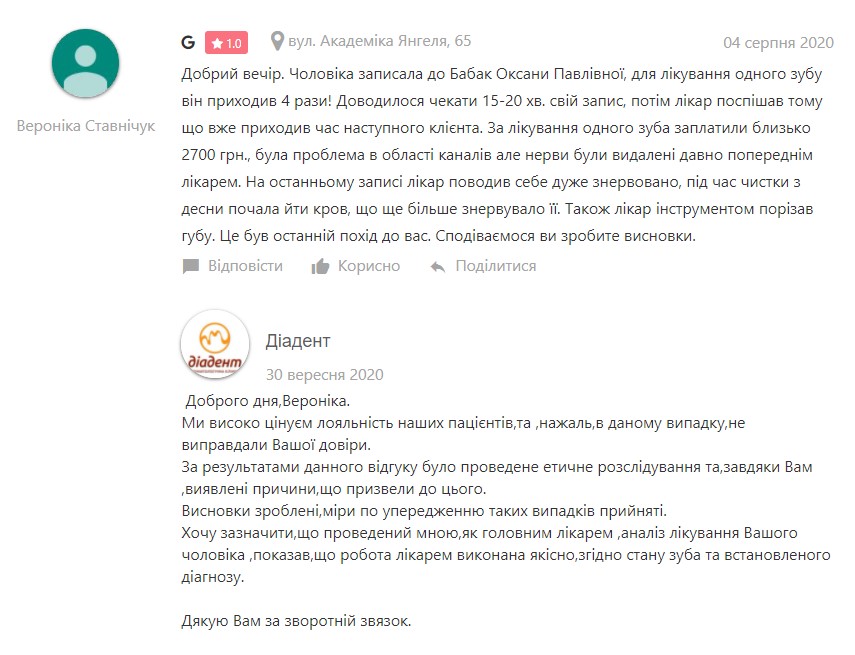Click Поділитися to share the review

[x=496, y=266]
